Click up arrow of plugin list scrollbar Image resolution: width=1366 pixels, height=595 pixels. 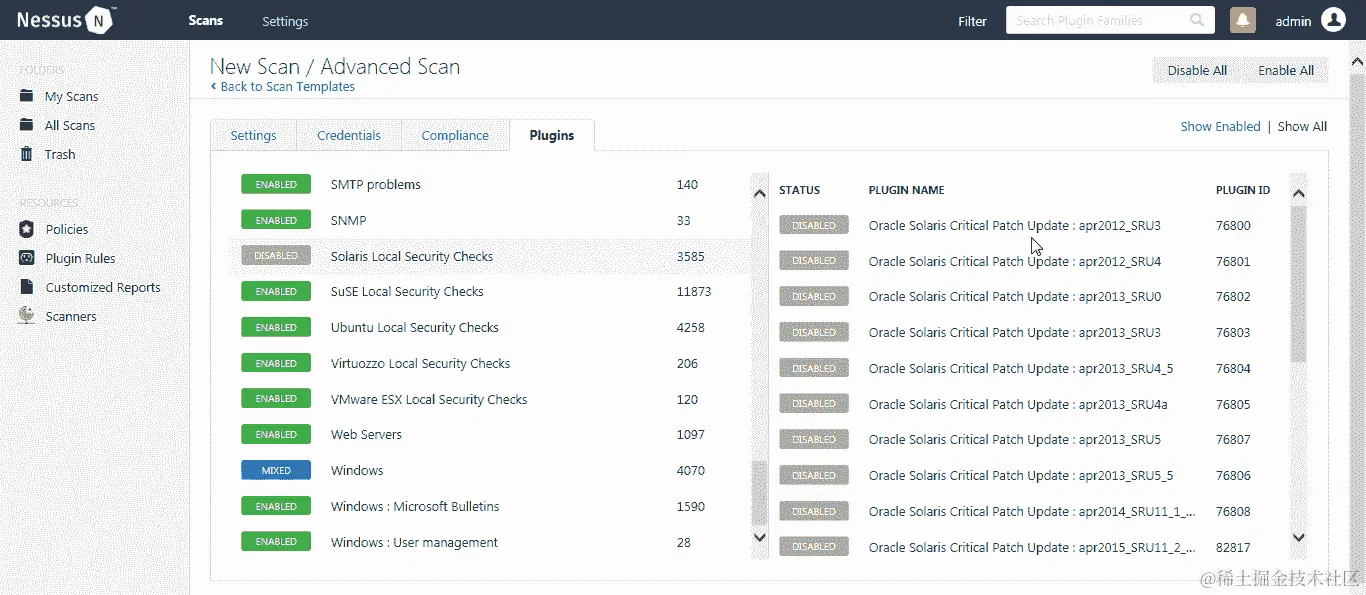(1298, 194)
